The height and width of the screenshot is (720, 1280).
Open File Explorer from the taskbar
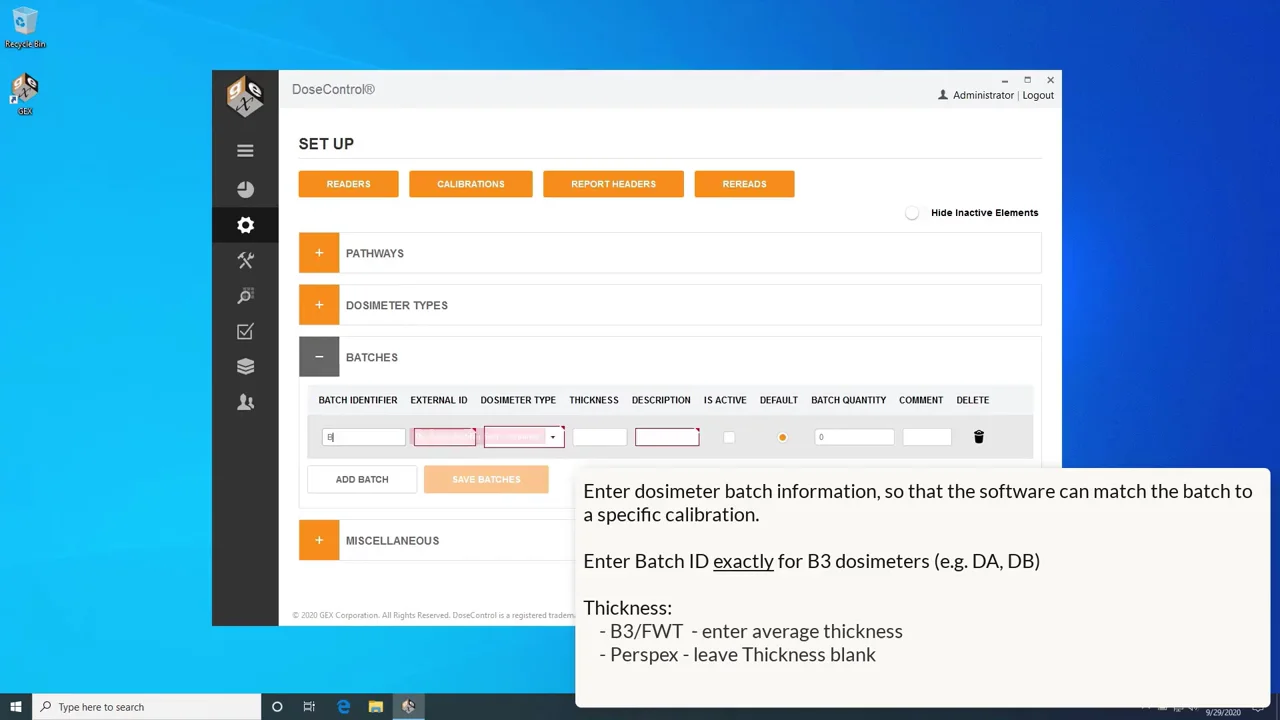tap(375, 707)
